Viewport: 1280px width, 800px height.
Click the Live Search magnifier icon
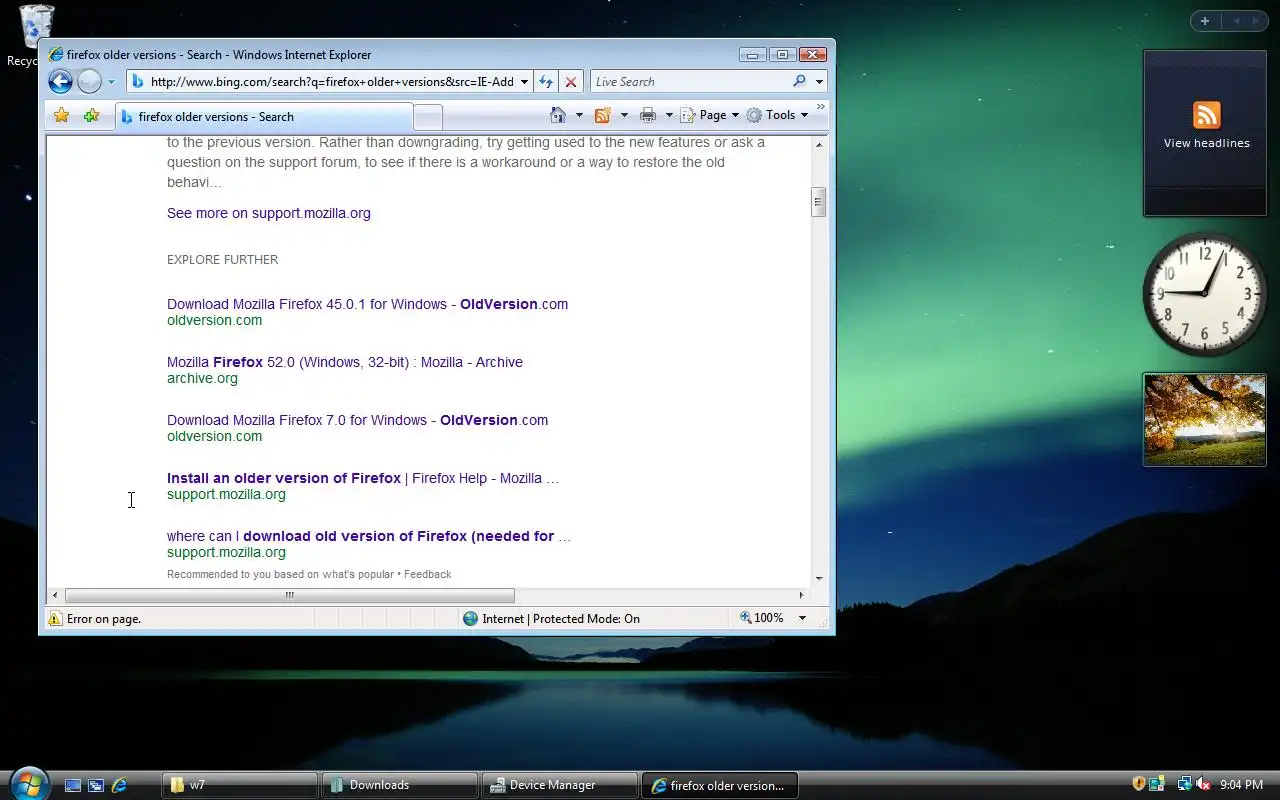[799, 82]
